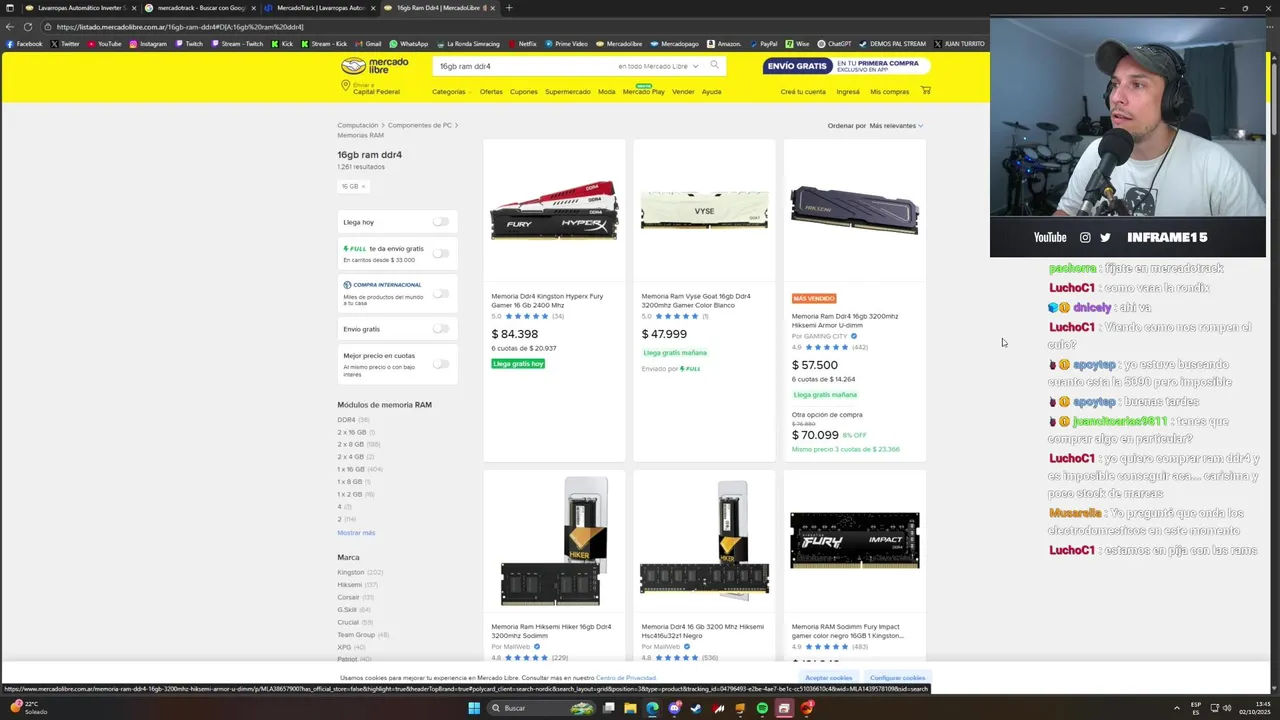Open the Instagram bookmark
This screenshot has width=1280, height=720.
click(148, 44)
